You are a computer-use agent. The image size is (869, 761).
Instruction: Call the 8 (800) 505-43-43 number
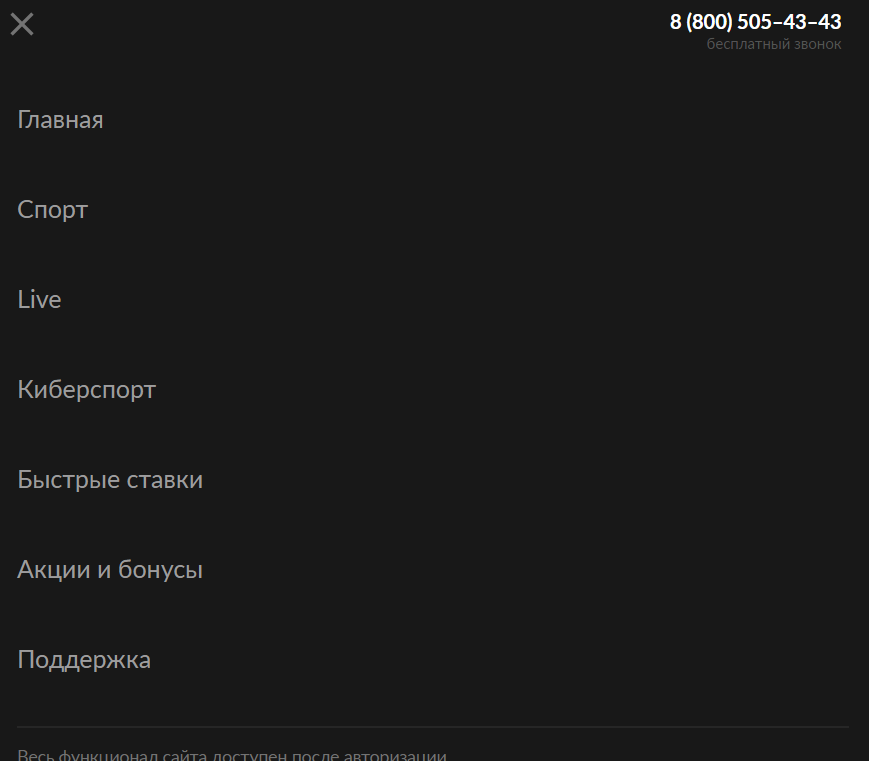coord(755,22)
